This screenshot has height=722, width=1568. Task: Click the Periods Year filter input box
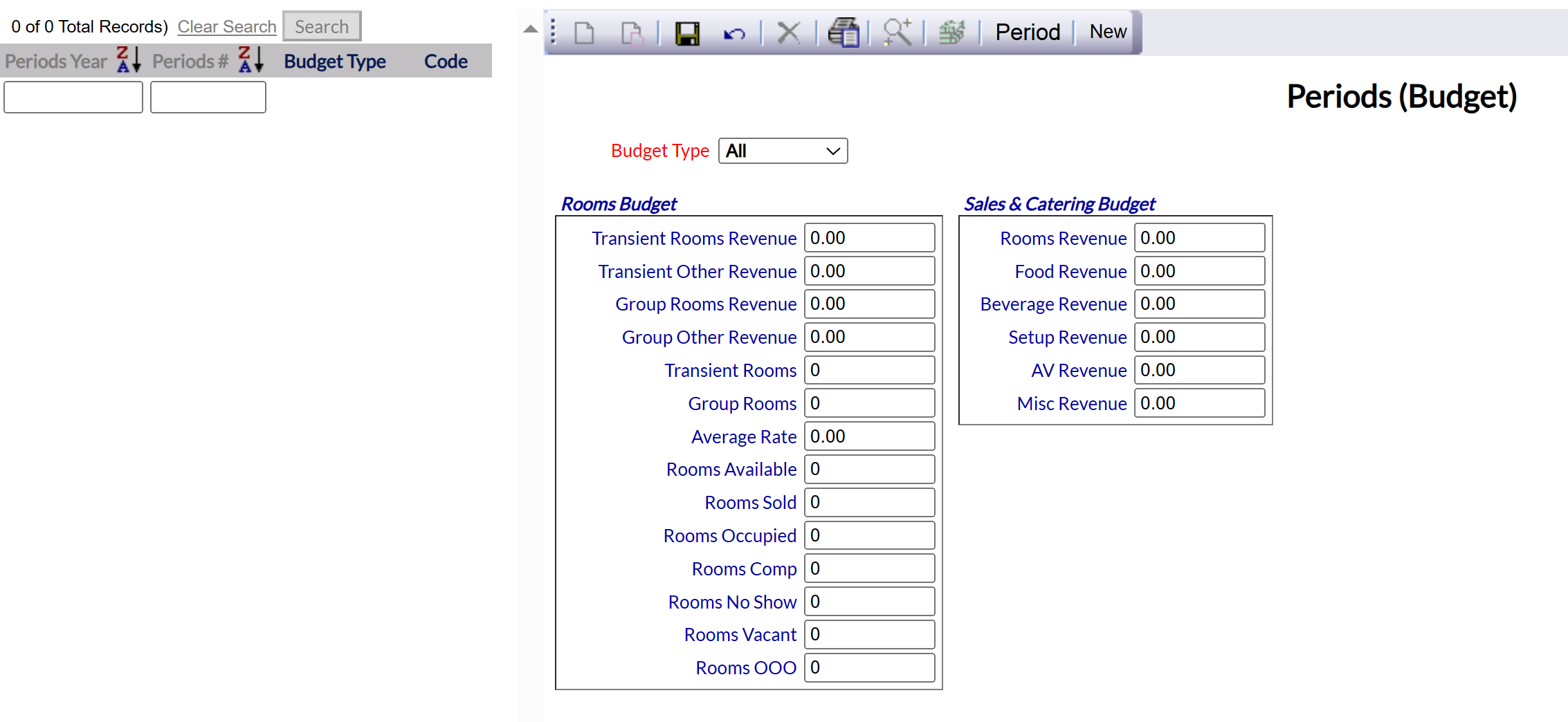coord(73,97)
